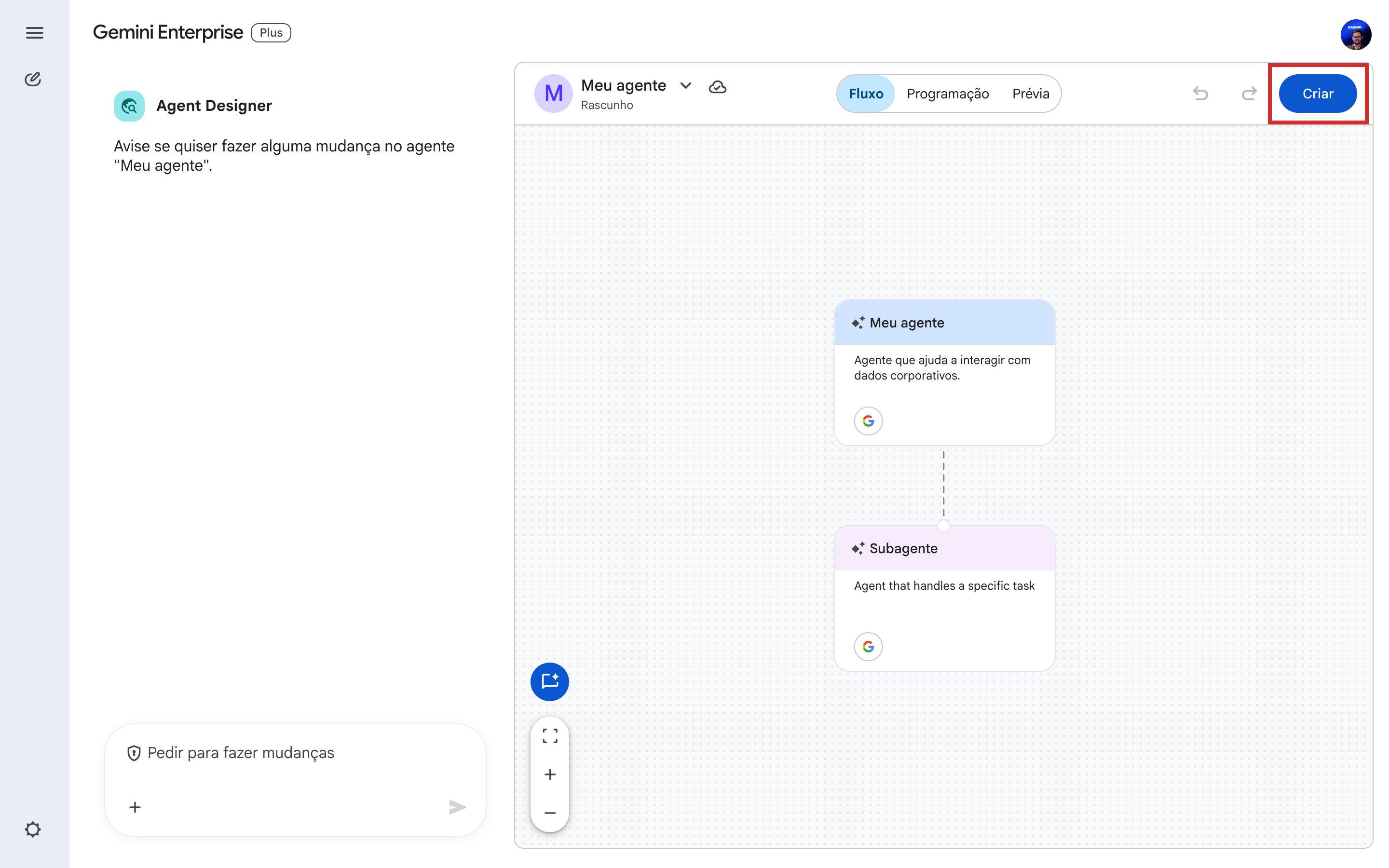This screenshot has height=868, width=1389.
Task: Open the hamburger main menu
Action: (x=34, y=33)
